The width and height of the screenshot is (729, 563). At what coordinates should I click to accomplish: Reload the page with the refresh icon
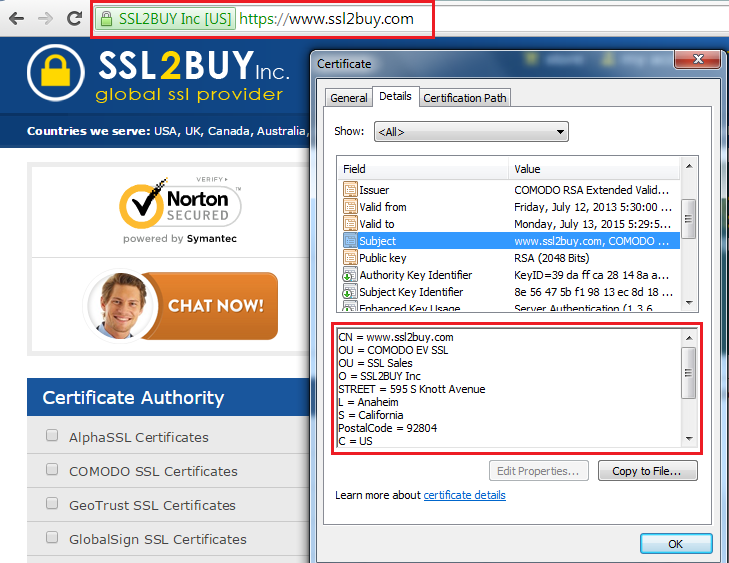click(74, 19)
